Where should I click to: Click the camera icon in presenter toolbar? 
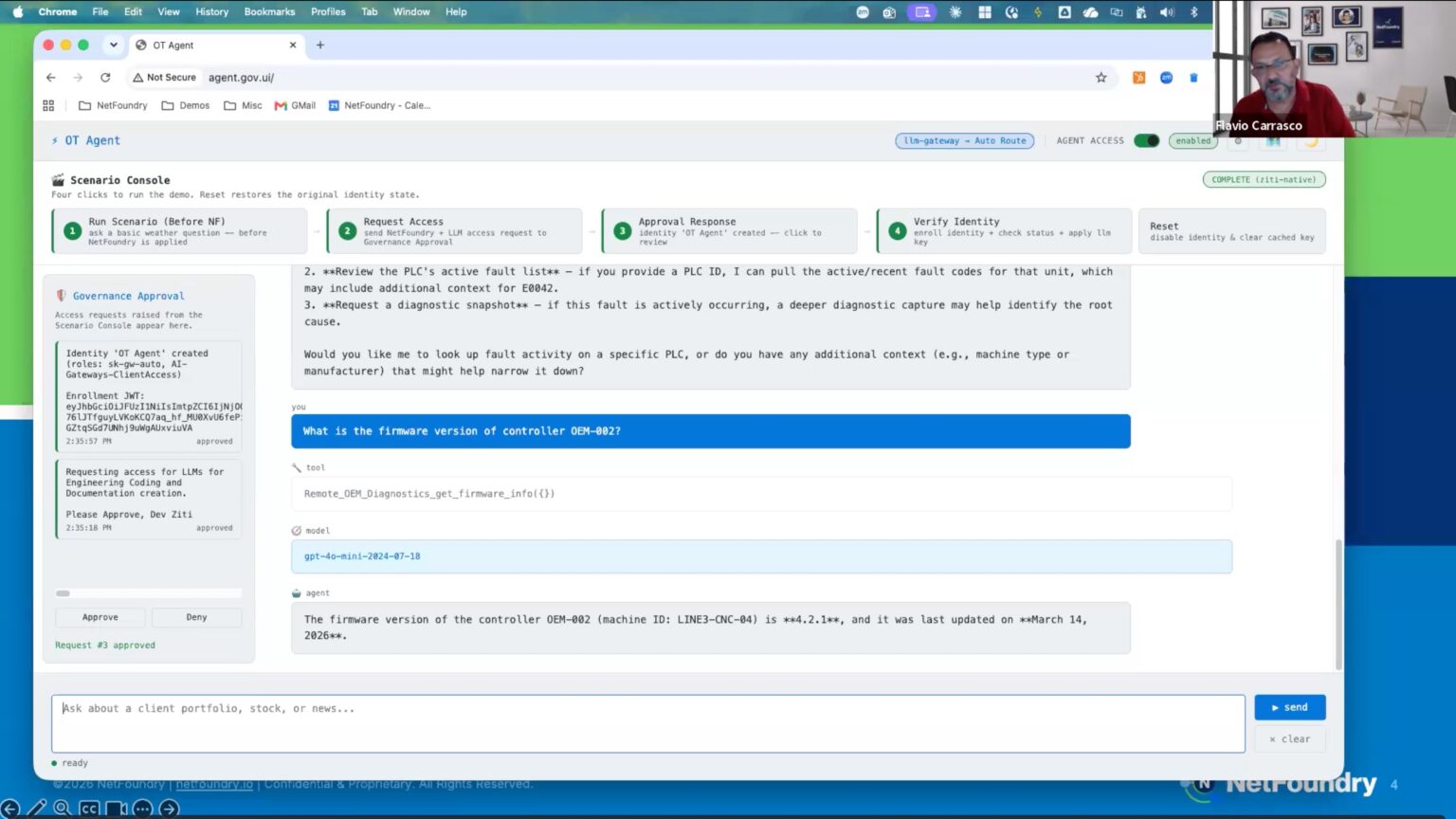click(x=116, y=809)
